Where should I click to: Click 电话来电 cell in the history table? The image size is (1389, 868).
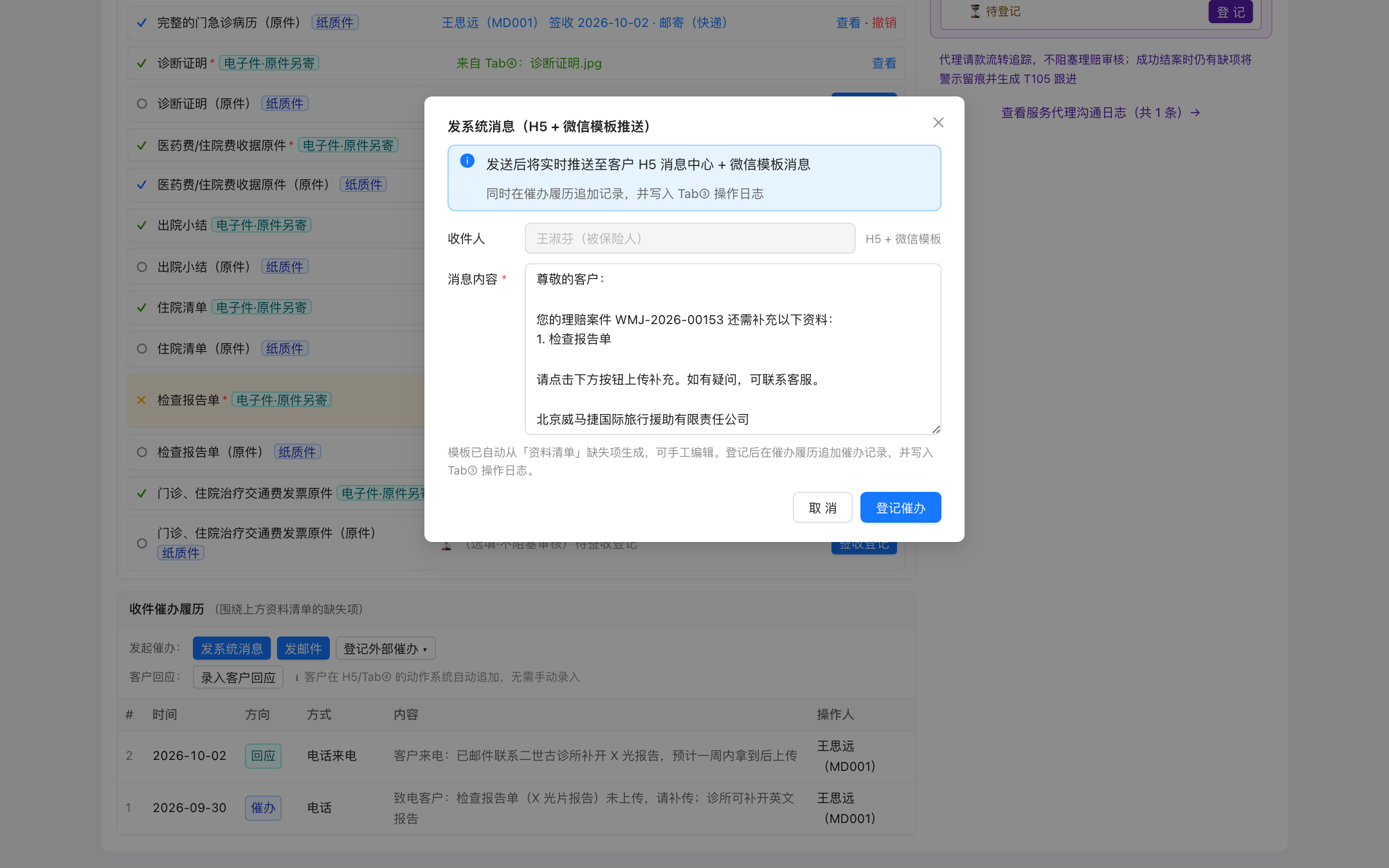pyautogui.click(x=332, y=755)
